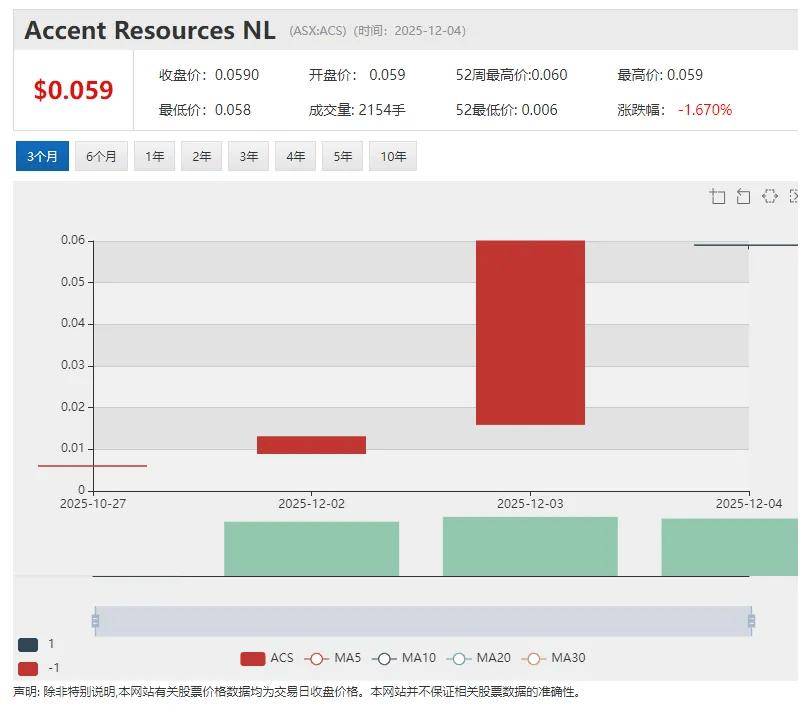
Task: Select the horizontal brush selection icon
Action: [x=769, y=196]
